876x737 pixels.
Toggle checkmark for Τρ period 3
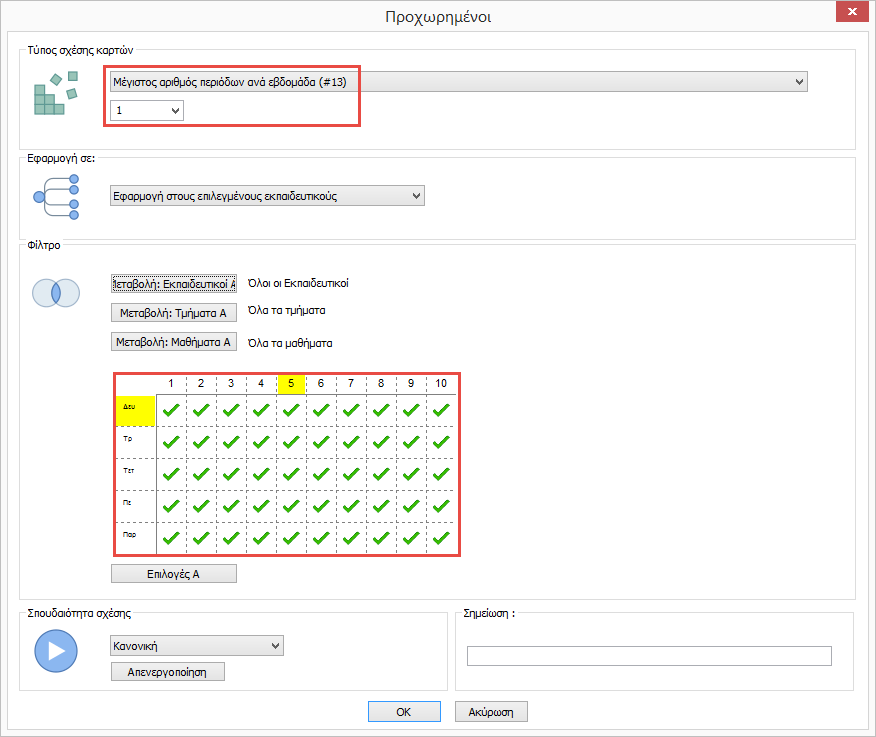coord(232,442)
